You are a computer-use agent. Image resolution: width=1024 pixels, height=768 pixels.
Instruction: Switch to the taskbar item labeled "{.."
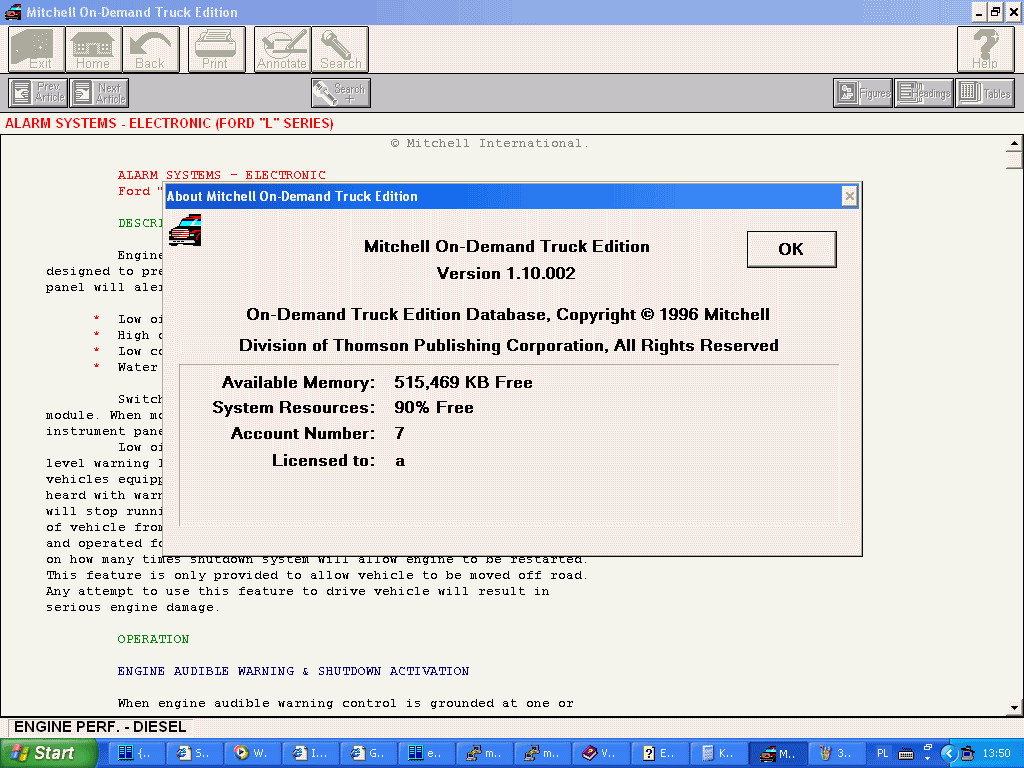tap(137, 753)
